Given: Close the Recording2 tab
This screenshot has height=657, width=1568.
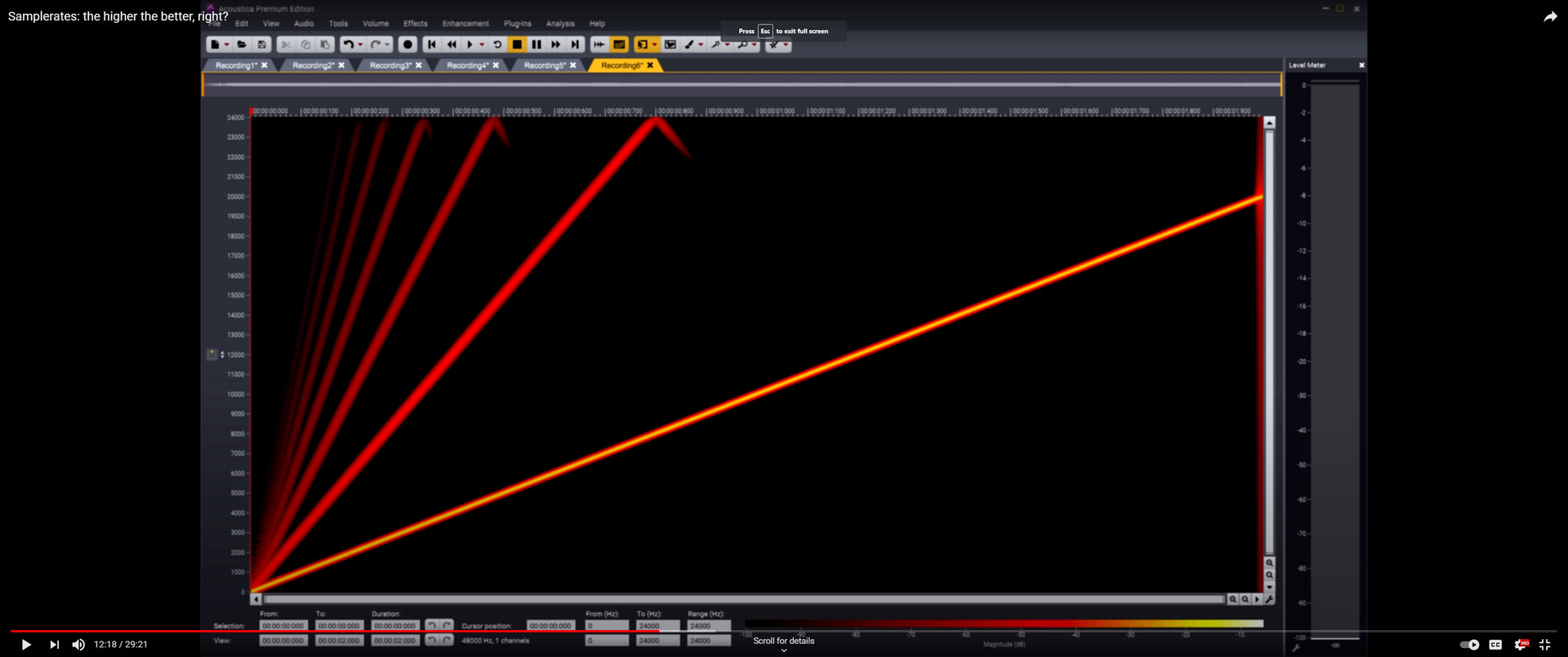Looking at the screenshot, I should (x=341, y=65).
